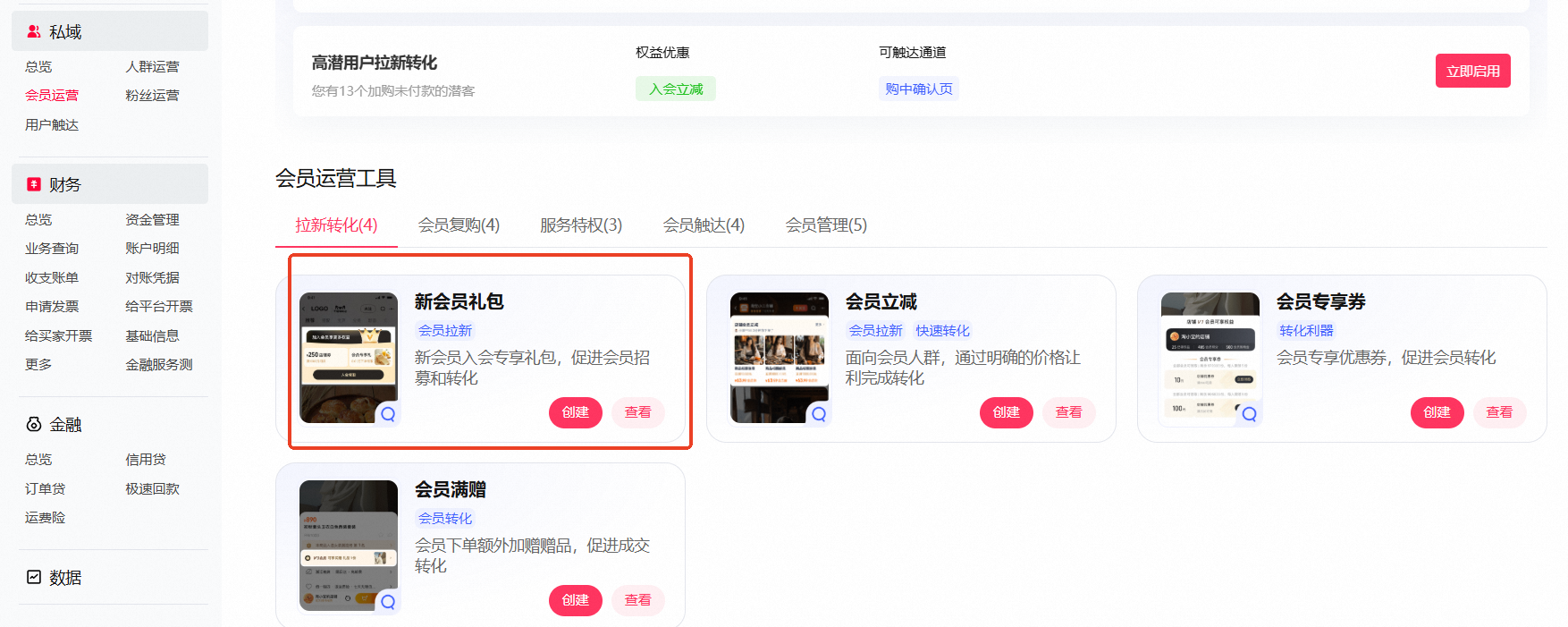1568x627 pixels.
Task: Click the 会员转化 tag under 会员满赠
Action: (445, 519)
